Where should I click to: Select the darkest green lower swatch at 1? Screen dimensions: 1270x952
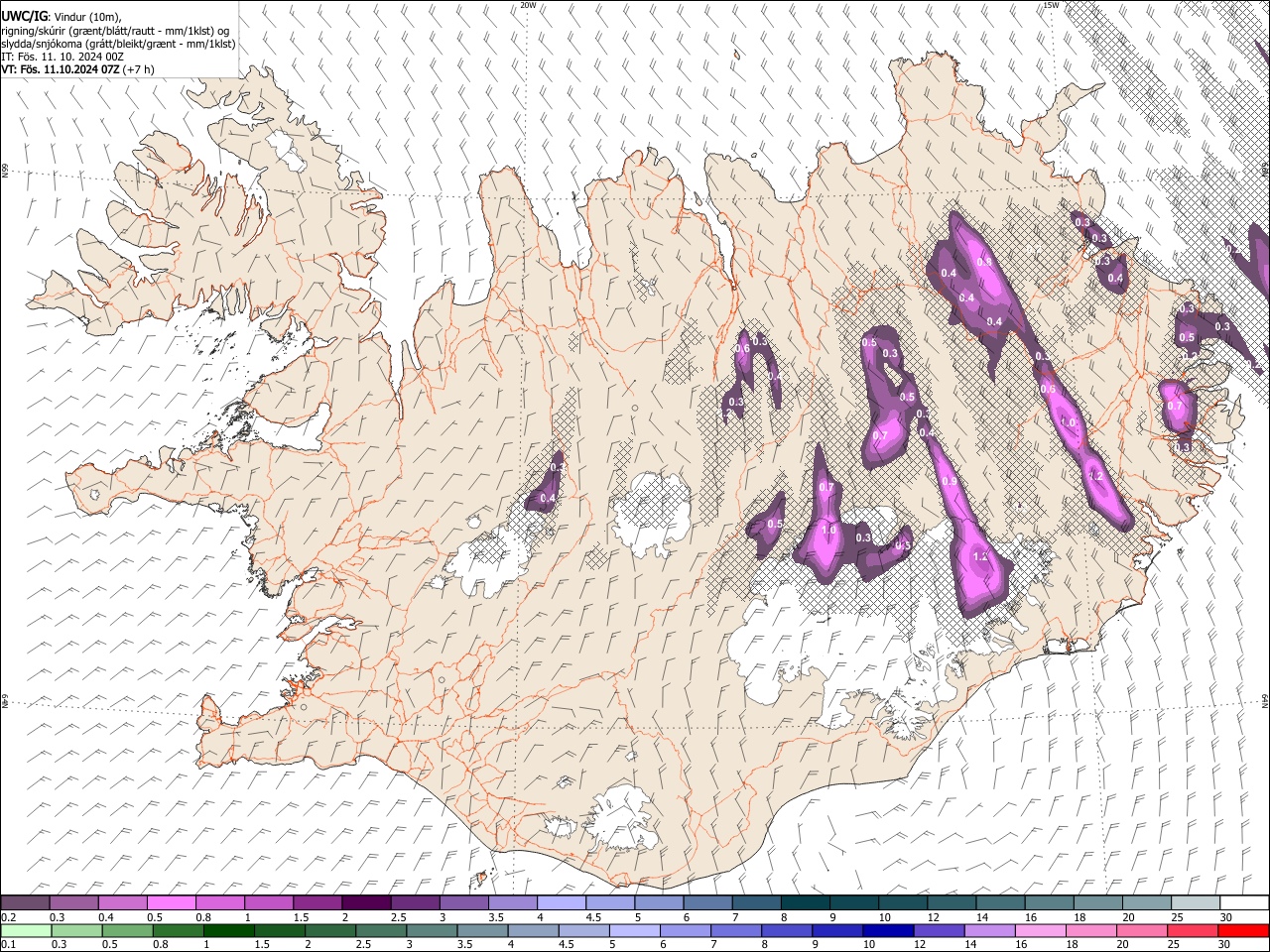pos(229,930)
